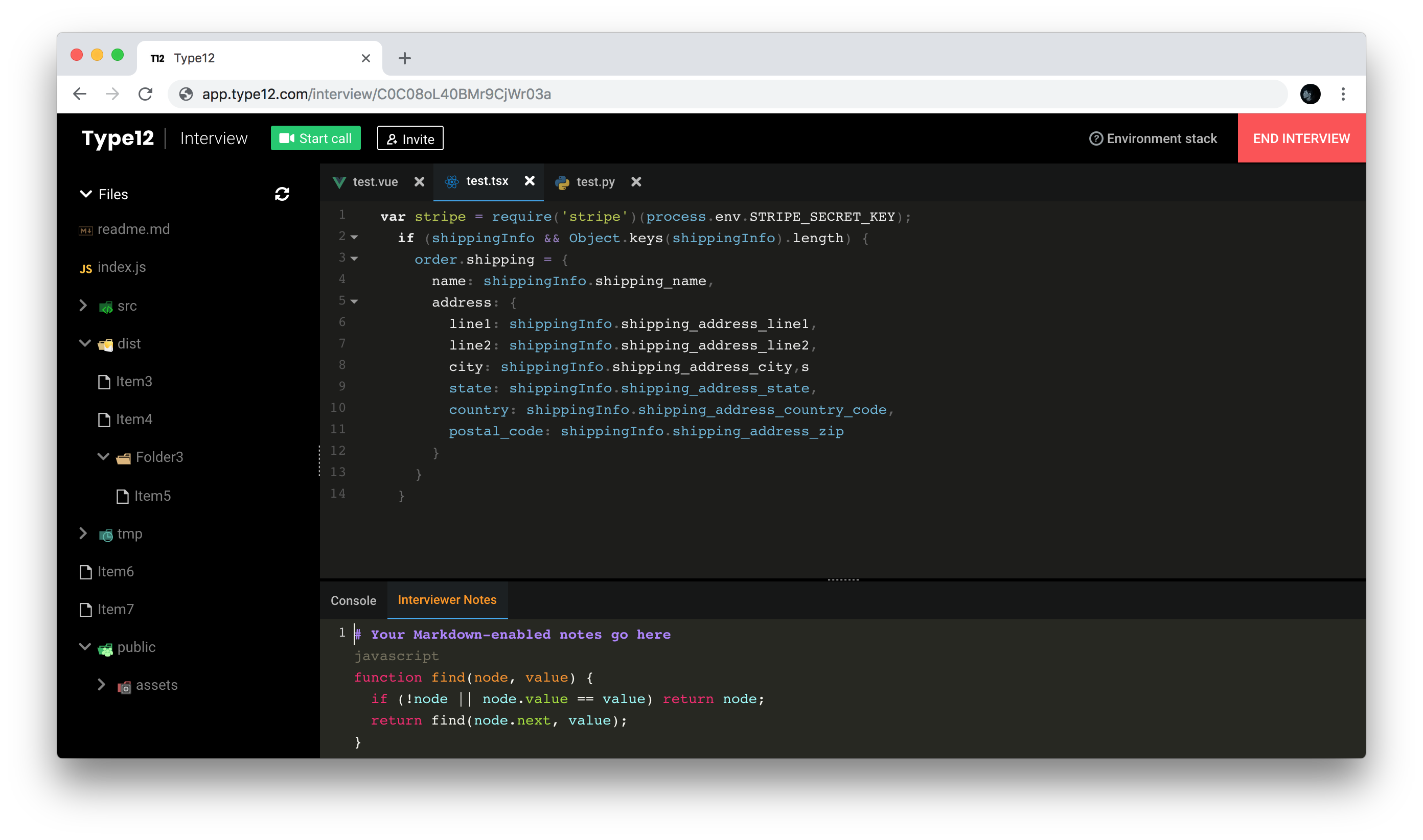Fold code at line 5 arrow
Screen dimensions: 1423x840
pyautogui.click(x=355, y=301)
